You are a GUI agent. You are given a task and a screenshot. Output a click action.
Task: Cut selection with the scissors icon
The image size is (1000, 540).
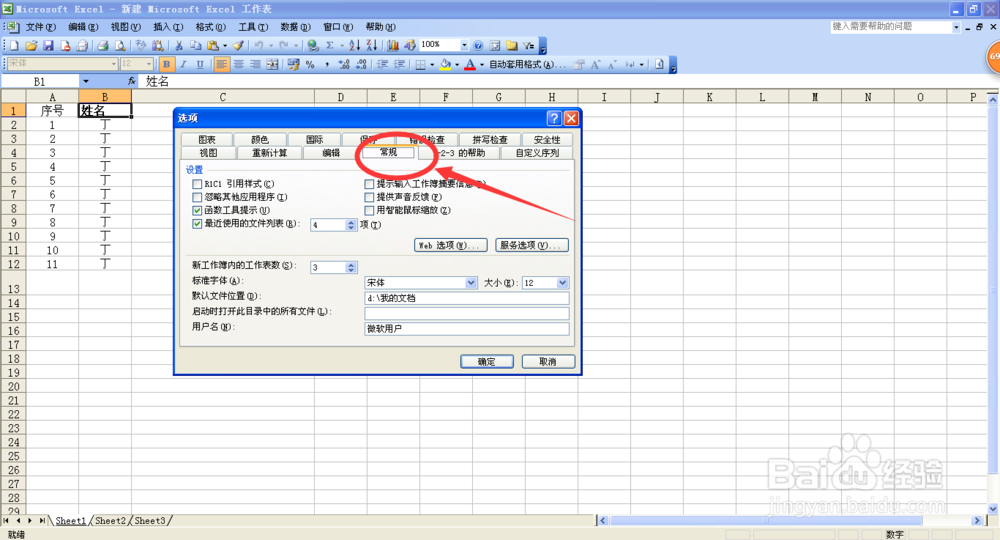pos(179,45)
